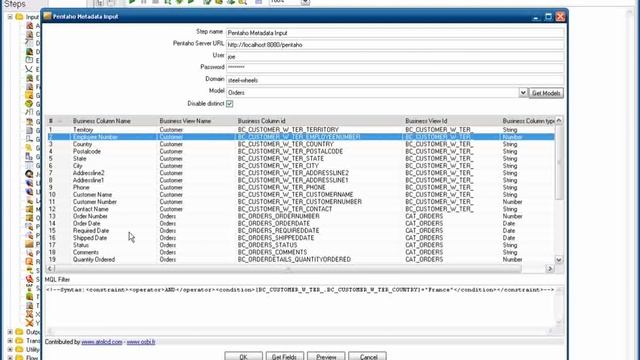640x360 pixels.
Task: Click the BC_CUSTOMER_W_TER_PHONE cell
Action: pyautogui.click(x=281, y=187)
